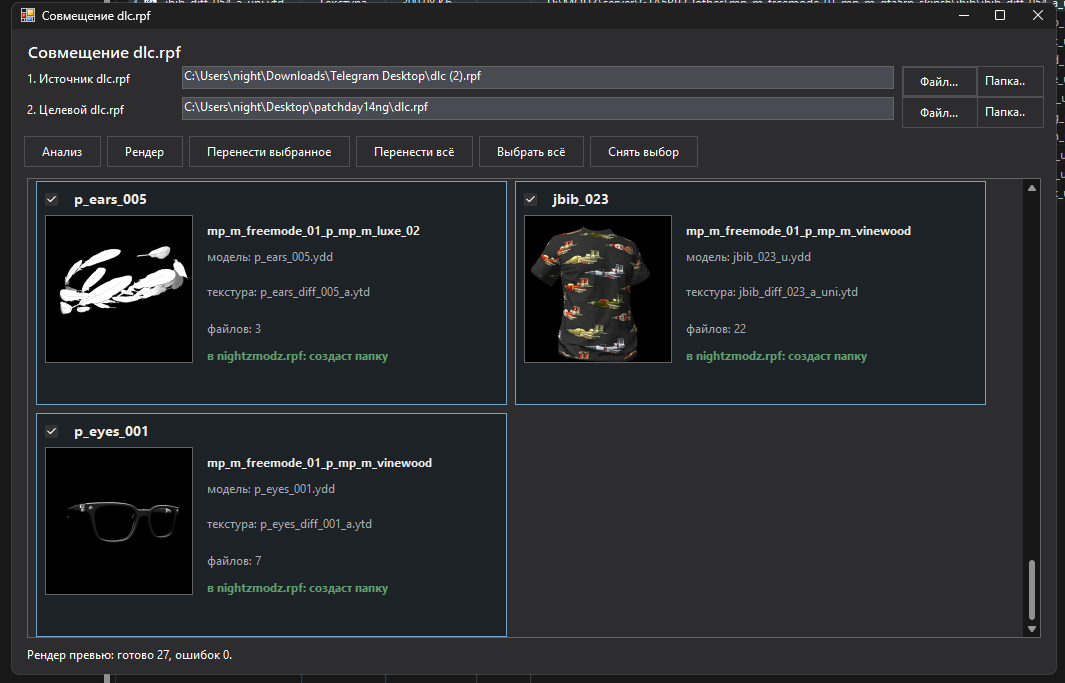Clear selection with Снять выбор
The image size is (1065, 683).
tap(643, 151)
